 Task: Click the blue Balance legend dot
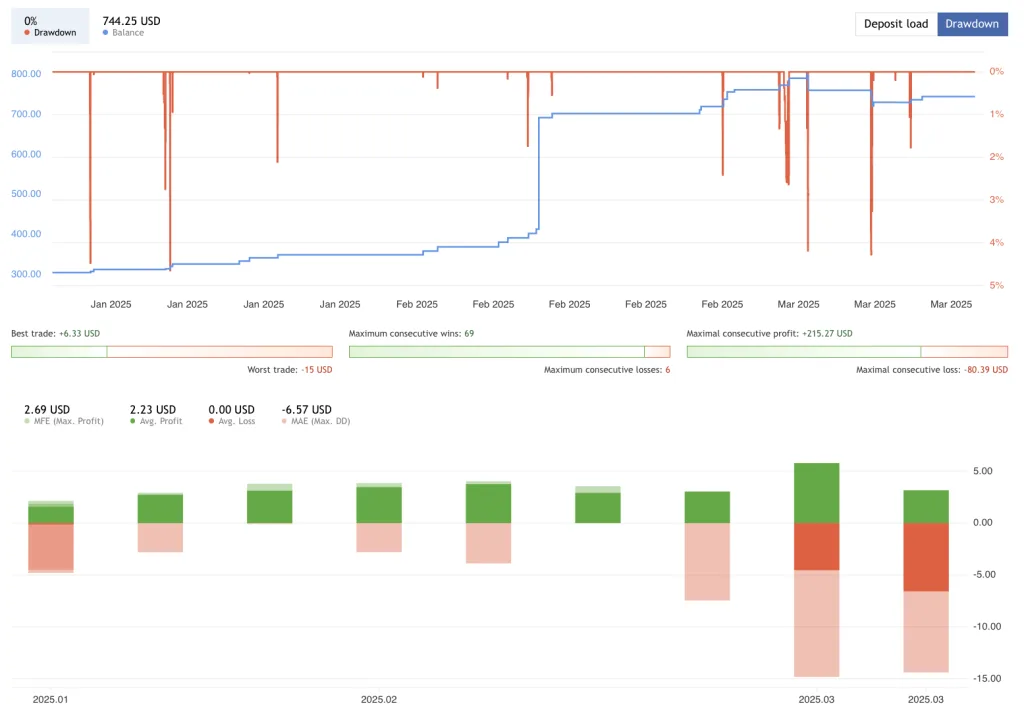tap(108, 32)
